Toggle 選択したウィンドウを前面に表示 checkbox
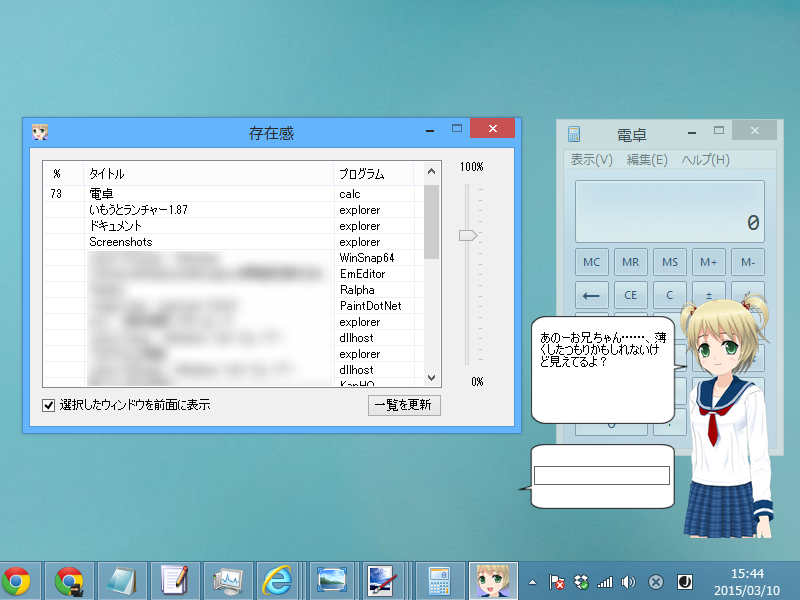 (x=48, y=406)
